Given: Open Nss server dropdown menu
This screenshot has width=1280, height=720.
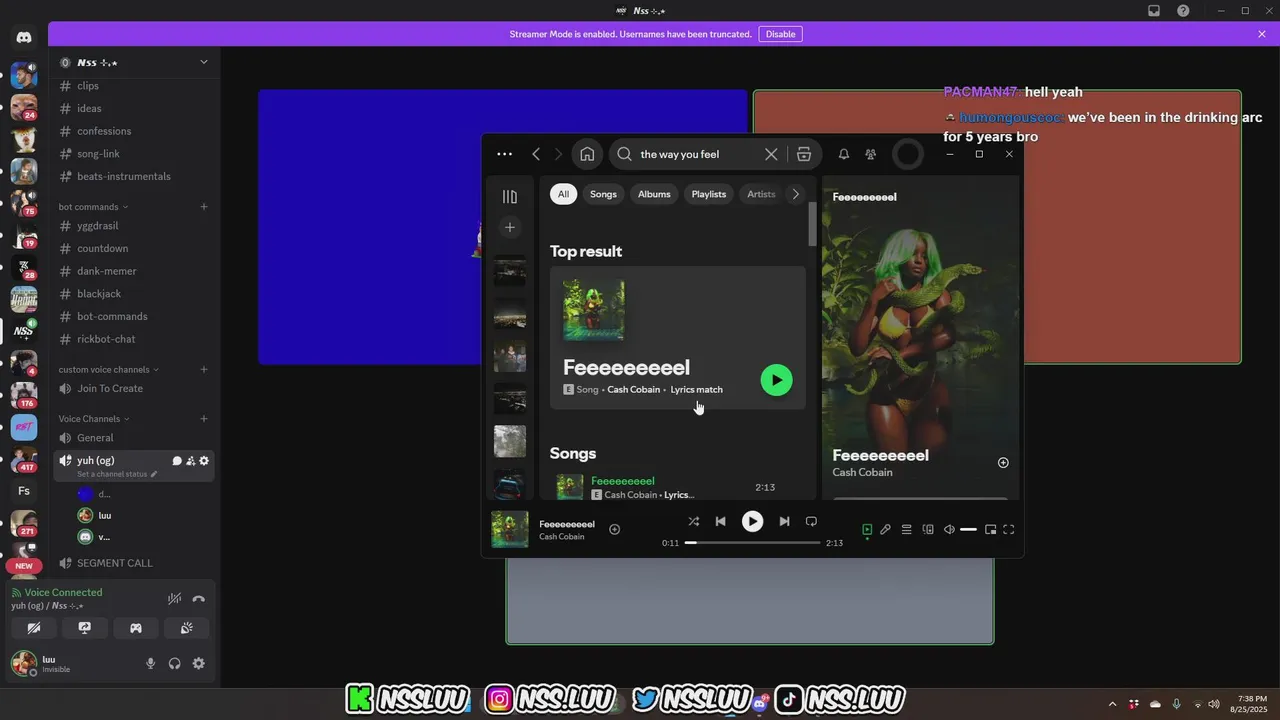Looking at the screenshot, I should [204, 62].
